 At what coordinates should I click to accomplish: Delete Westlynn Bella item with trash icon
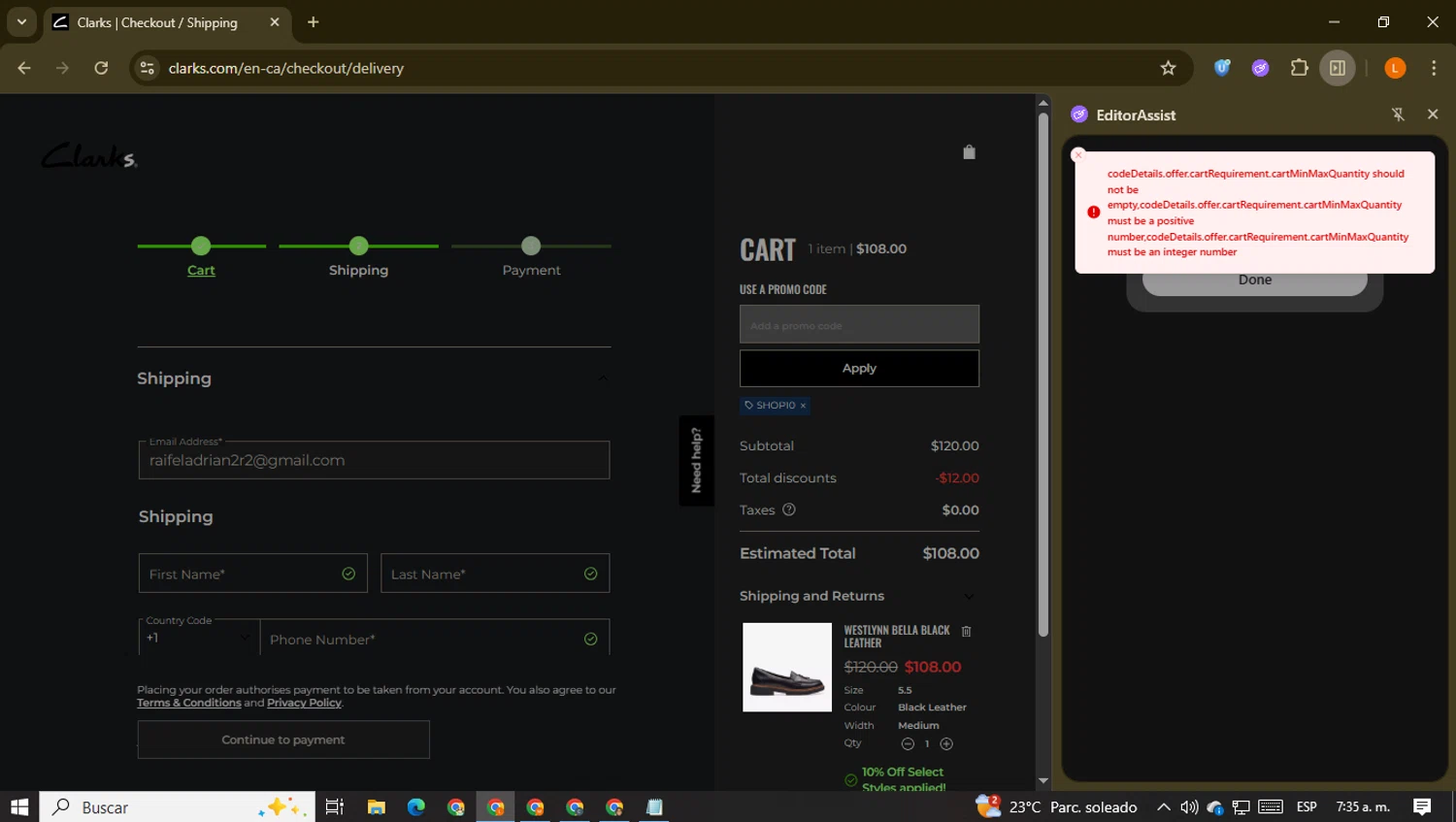pyautogui.click(x=966, y=632)
